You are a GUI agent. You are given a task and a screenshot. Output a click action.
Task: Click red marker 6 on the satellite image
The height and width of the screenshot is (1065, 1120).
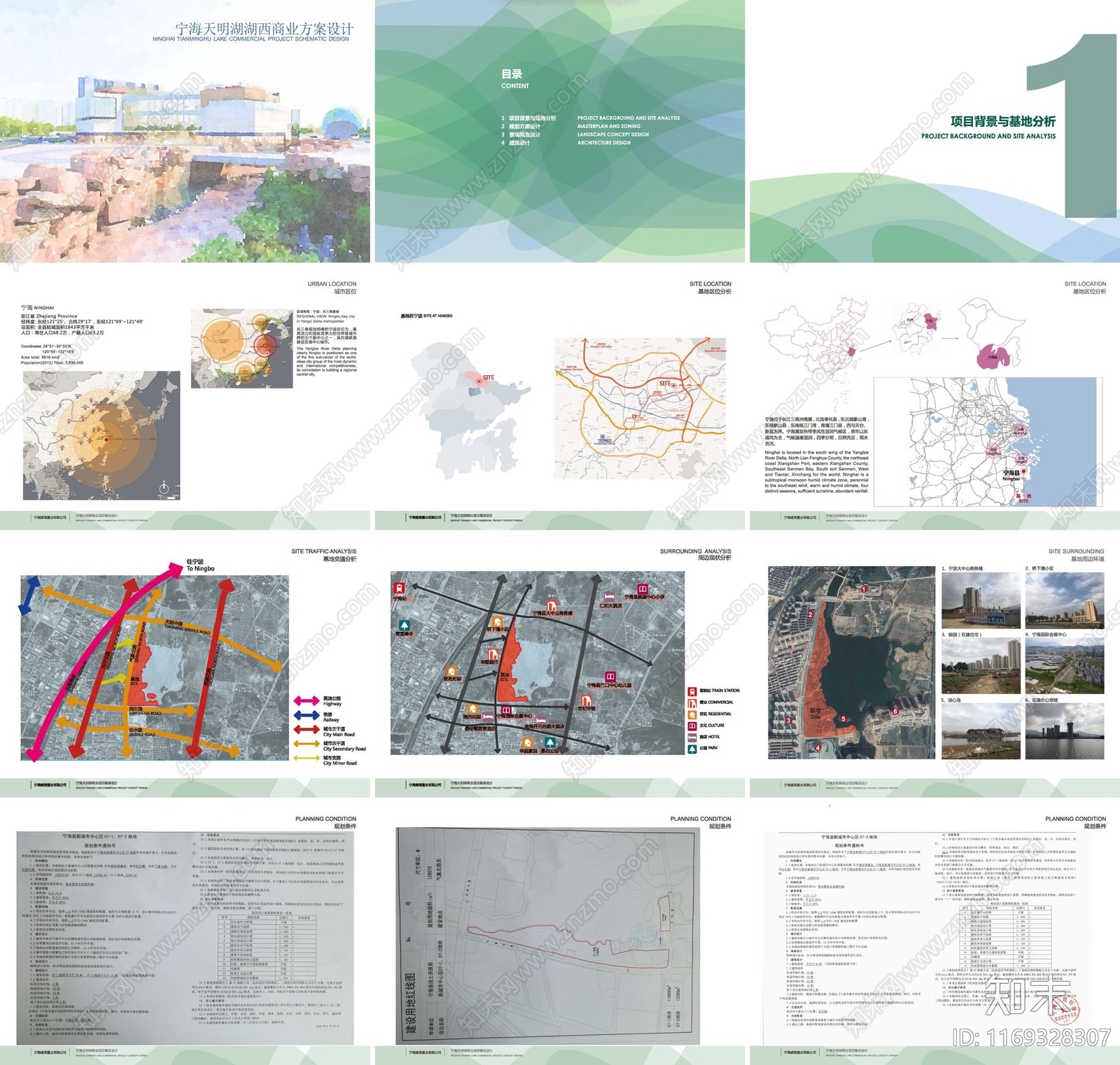(x=895, y=712)
